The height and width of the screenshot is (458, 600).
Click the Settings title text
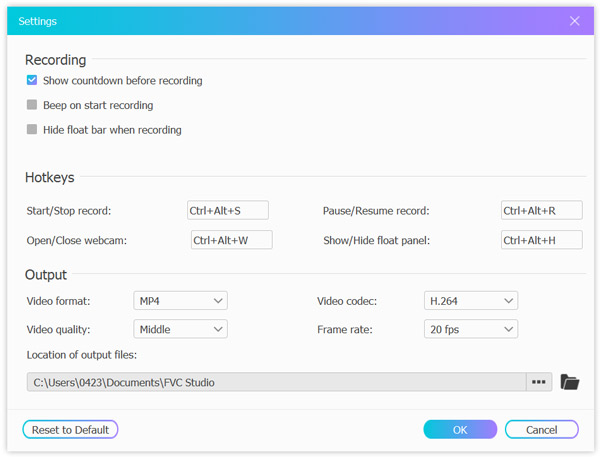point(38,21)
